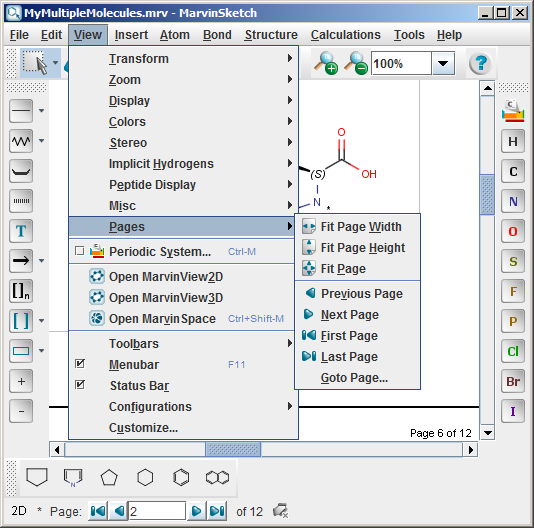Expand the selection tool dropdown arrow
This screenshot has width=534, height=528.
pyautogui.click(x=55, y=63)
